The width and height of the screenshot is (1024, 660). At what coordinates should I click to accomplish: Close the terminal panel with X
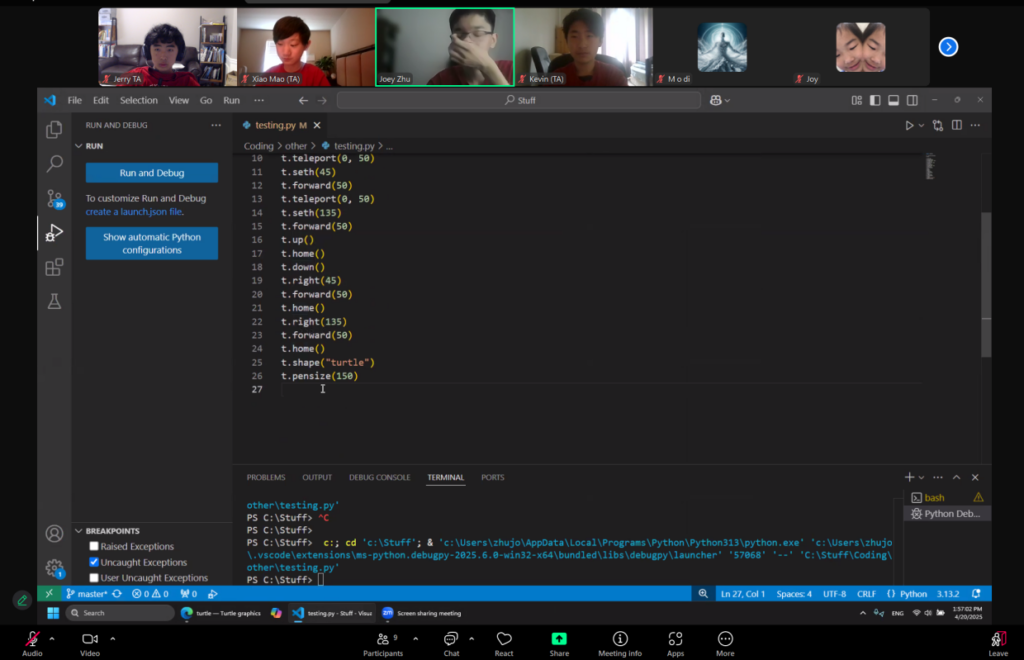[975, 477]
